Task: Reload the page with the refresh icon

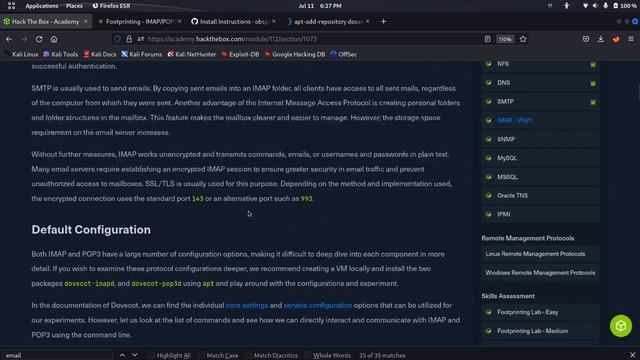Action: coord(39,39)
